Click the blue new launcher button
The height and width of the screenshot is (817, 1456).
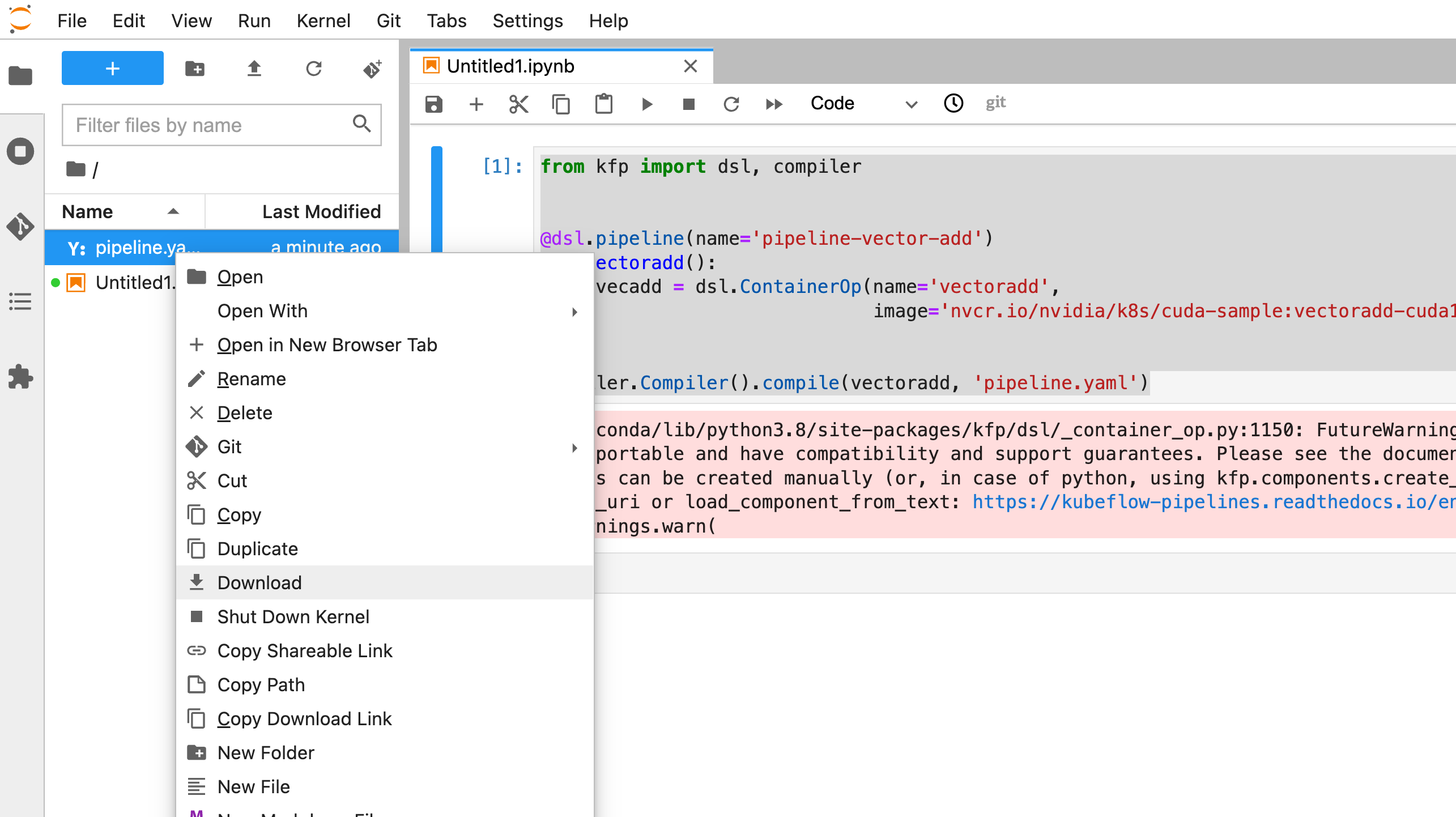point(112,68)
